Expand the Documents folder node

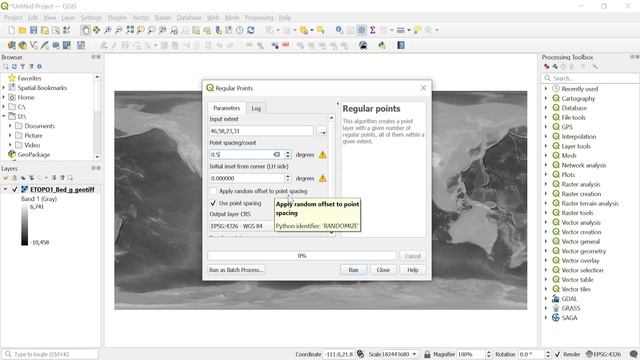click(x=10, y=126)
